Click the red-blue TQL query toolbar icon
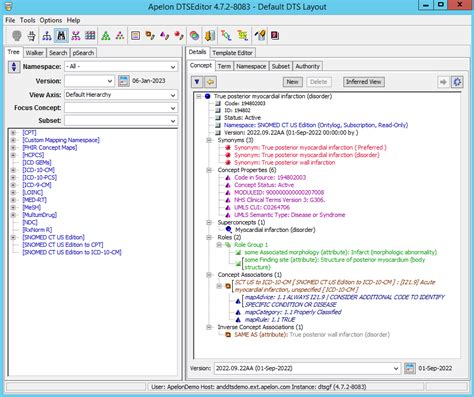 click(226, 35)
